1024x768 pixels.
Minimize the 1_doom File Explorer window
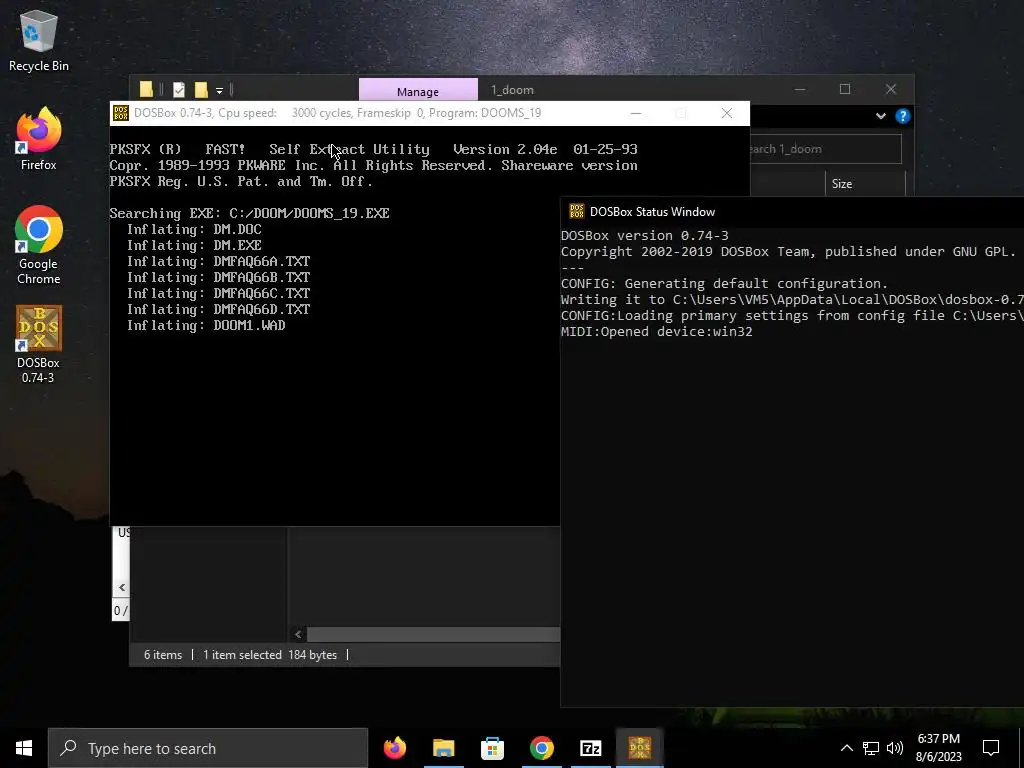click(800, 89)
